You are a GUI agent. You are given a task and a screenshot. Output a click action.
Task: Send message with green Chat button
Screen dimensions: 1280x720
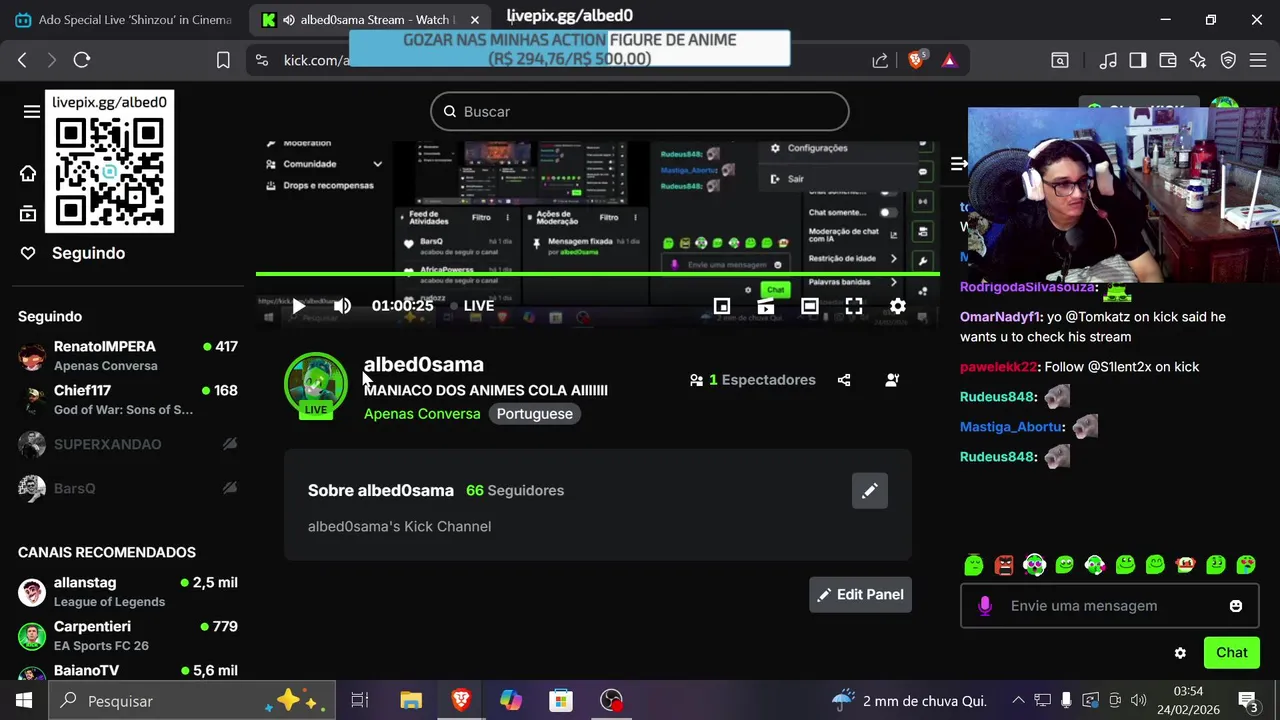point(1231,653)
